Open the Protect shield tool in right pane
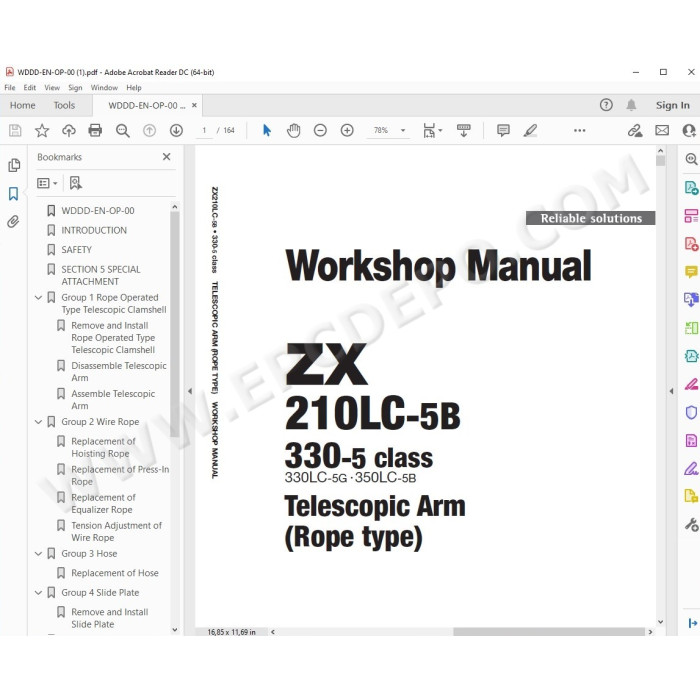 691,412
